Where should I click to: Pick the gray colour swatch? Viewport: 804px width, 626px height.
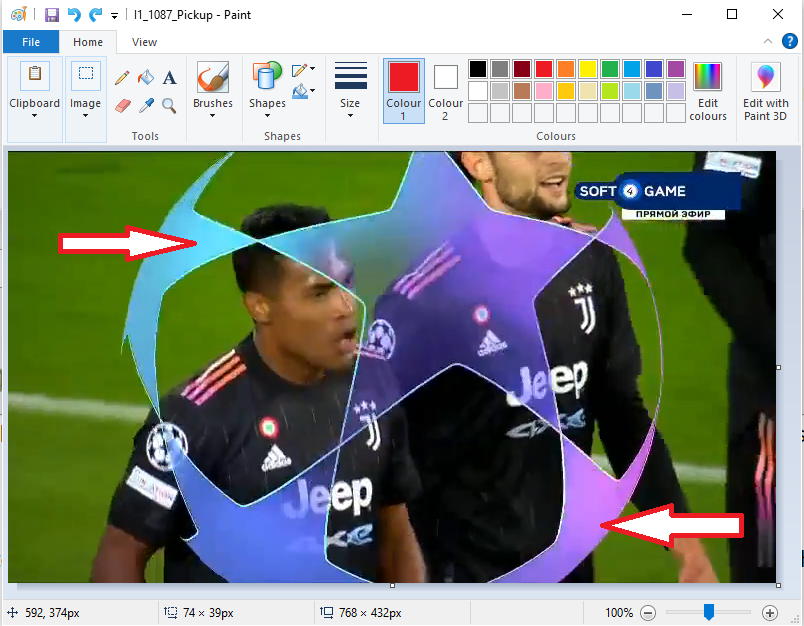(500, 69)
